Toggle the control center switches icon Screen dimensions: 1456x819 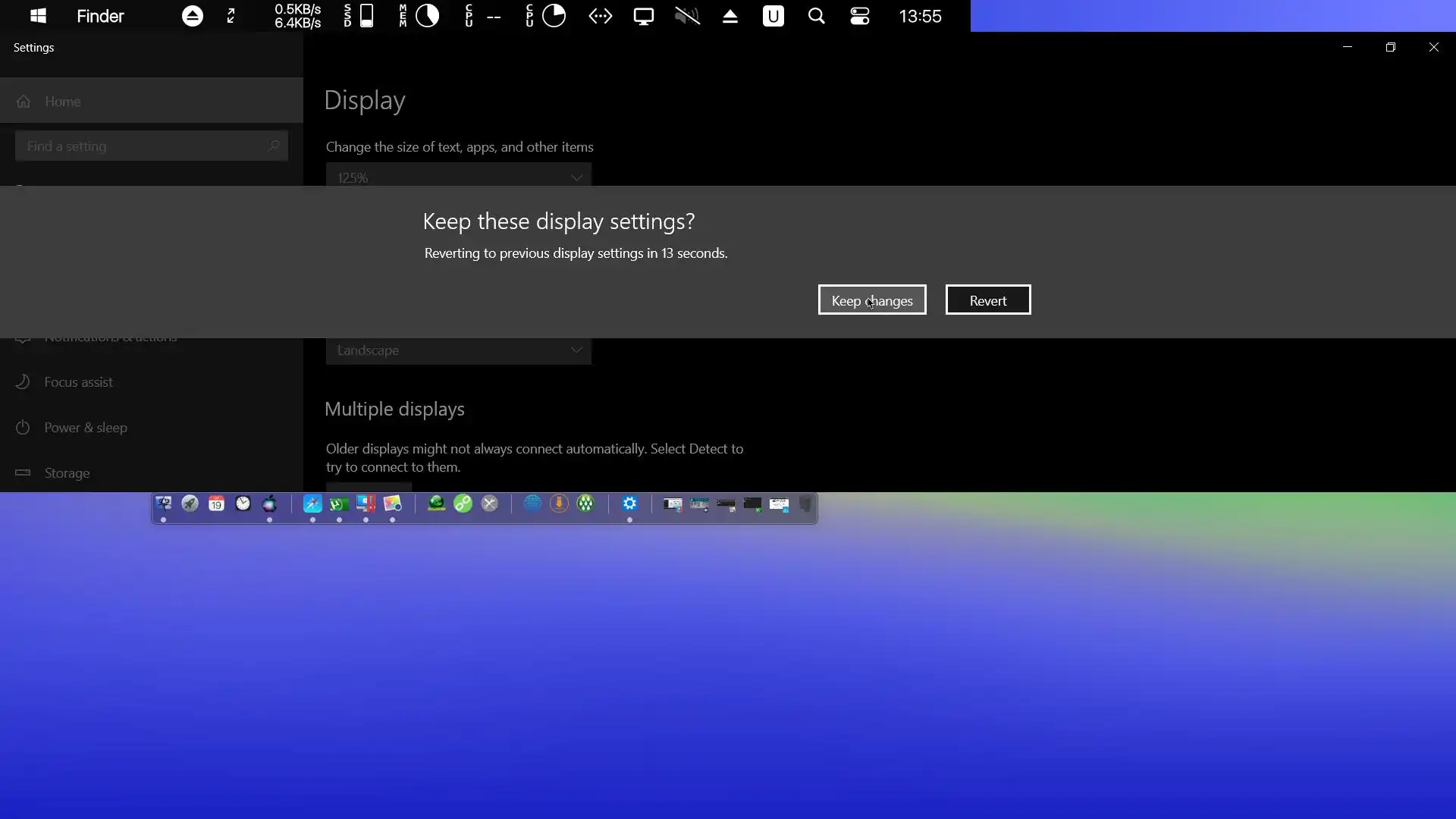point(859,16)
